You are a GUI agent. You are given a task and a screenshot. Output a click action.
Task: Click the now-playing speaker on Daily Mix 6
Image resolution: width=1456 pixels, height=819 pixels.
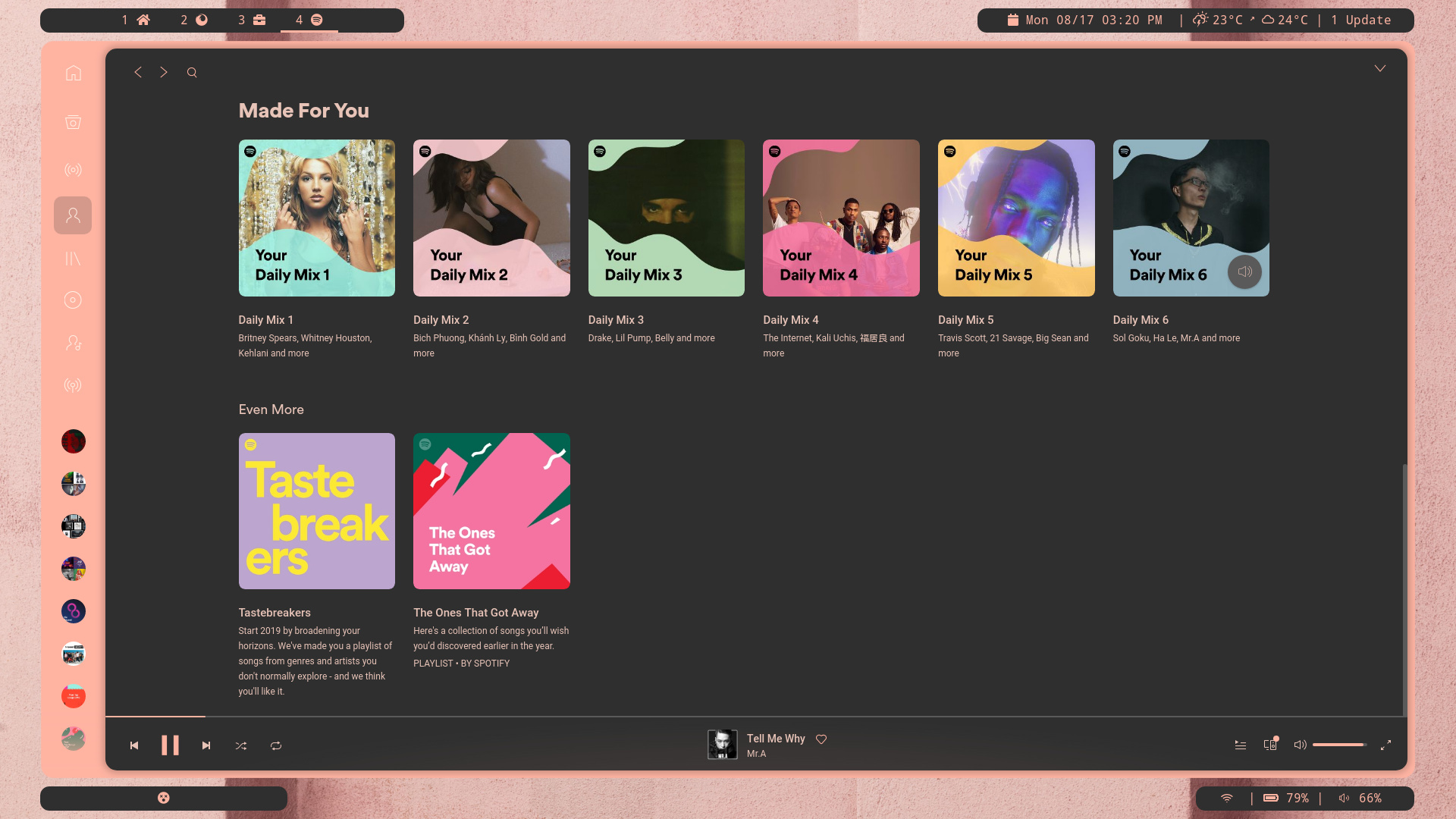[1244, 271]
